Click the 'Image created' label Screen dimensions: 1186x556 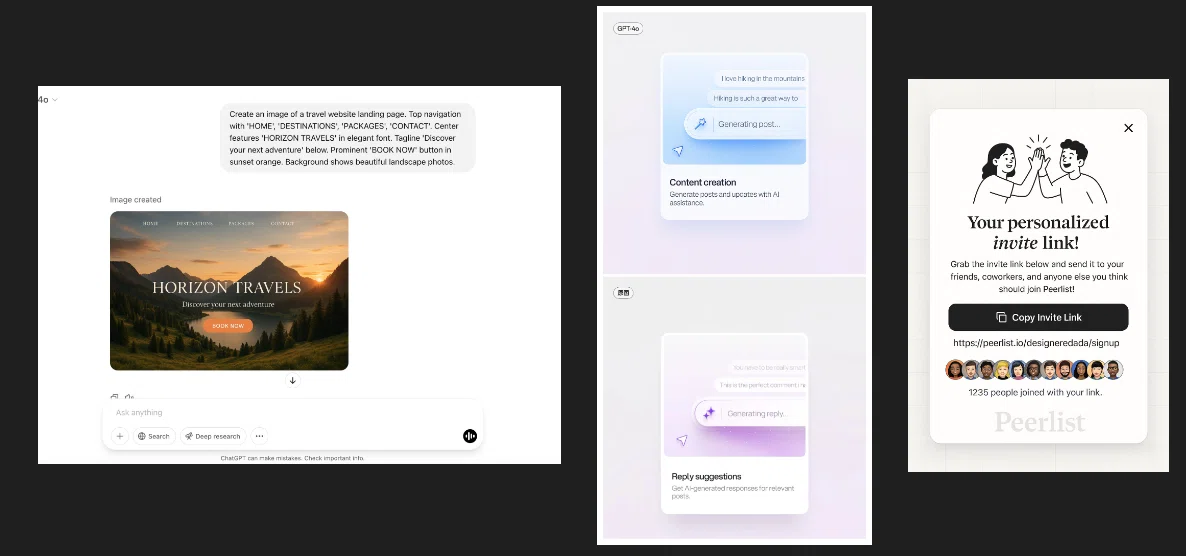point(135,200)
